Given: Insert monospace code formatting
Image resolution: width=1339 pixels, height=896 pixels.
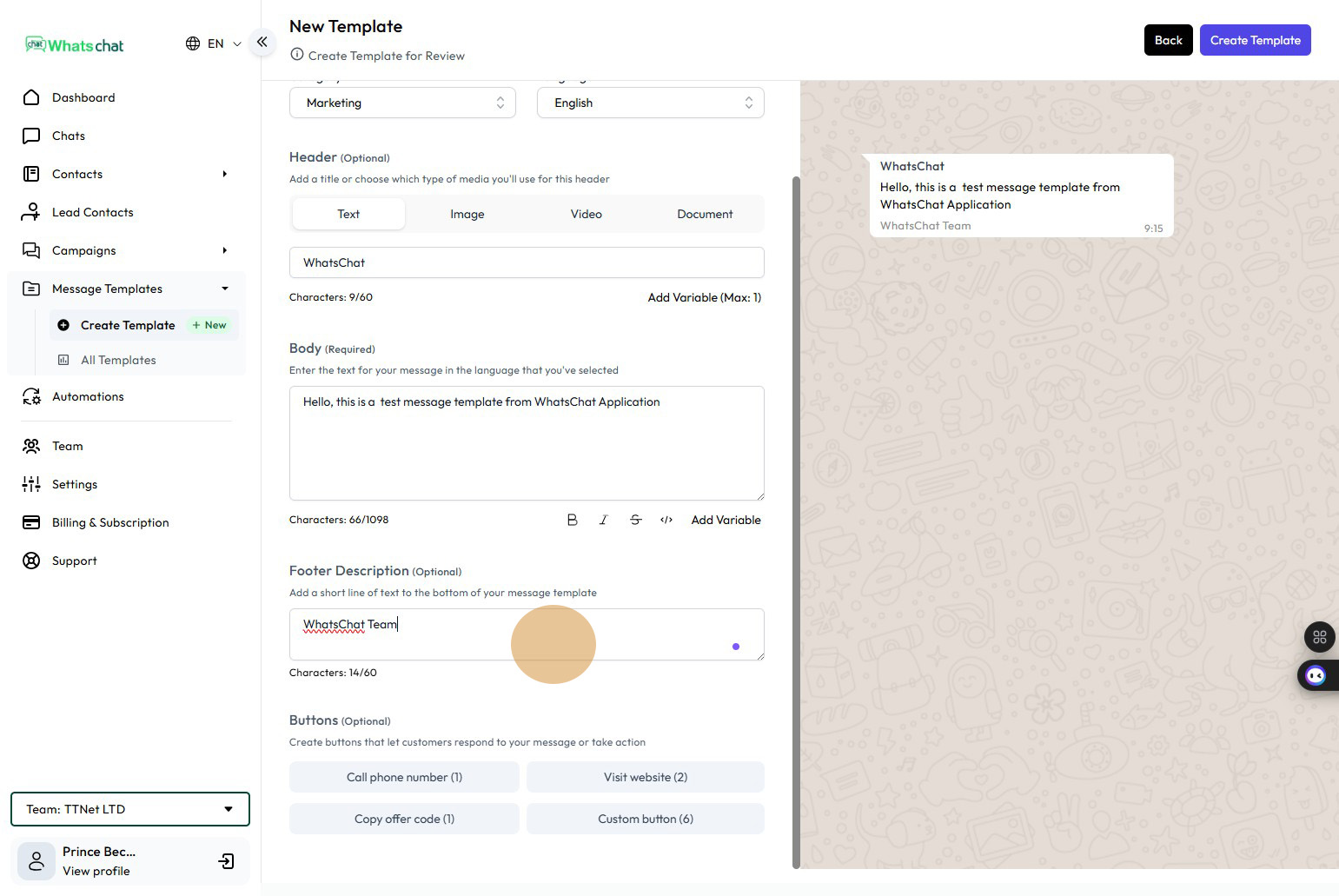Looking at the screenshot, I should coord(666,520).
